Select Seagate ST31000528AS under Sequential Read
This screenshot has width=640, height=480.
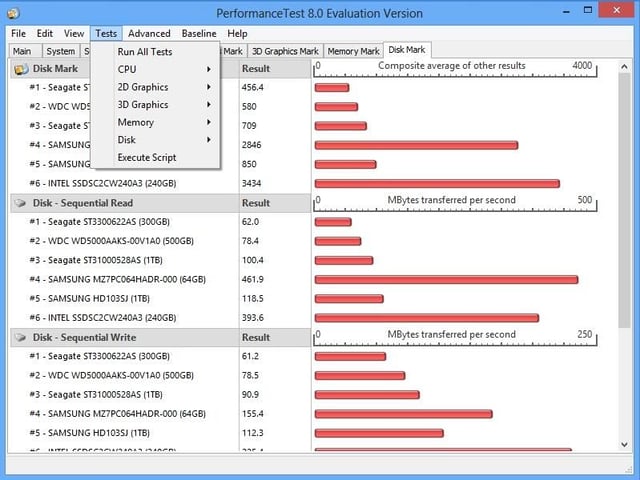pos(96,260)
